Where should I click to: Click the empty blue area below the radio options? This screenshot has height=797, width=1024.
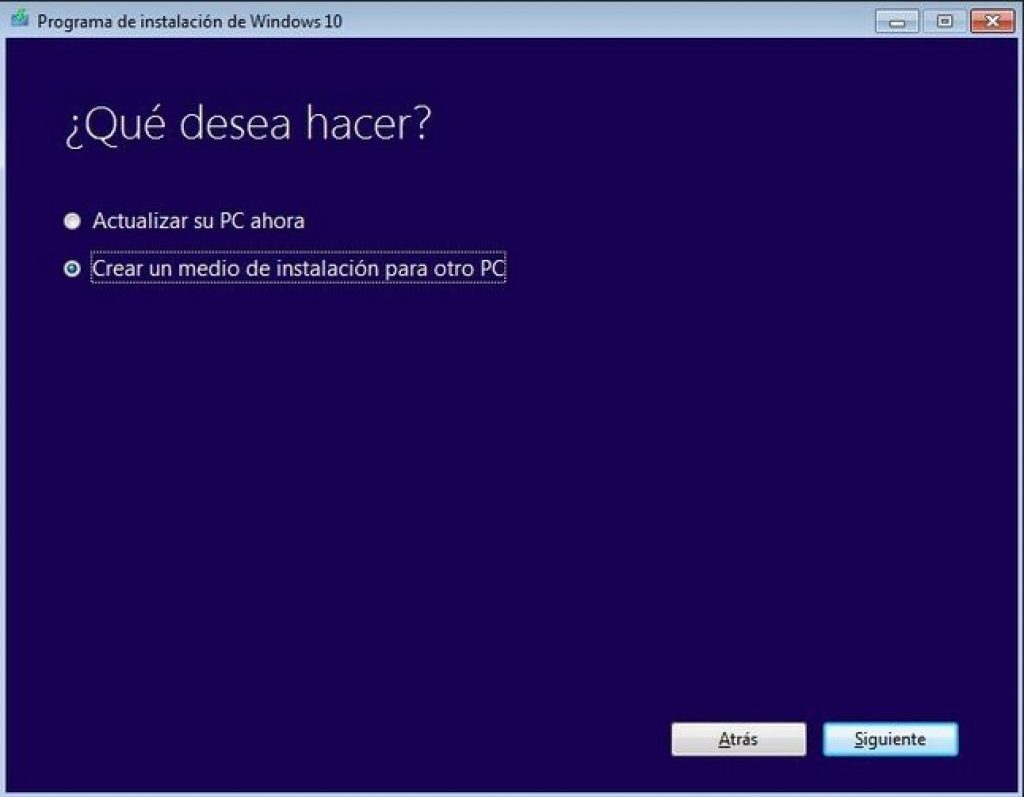509,490
